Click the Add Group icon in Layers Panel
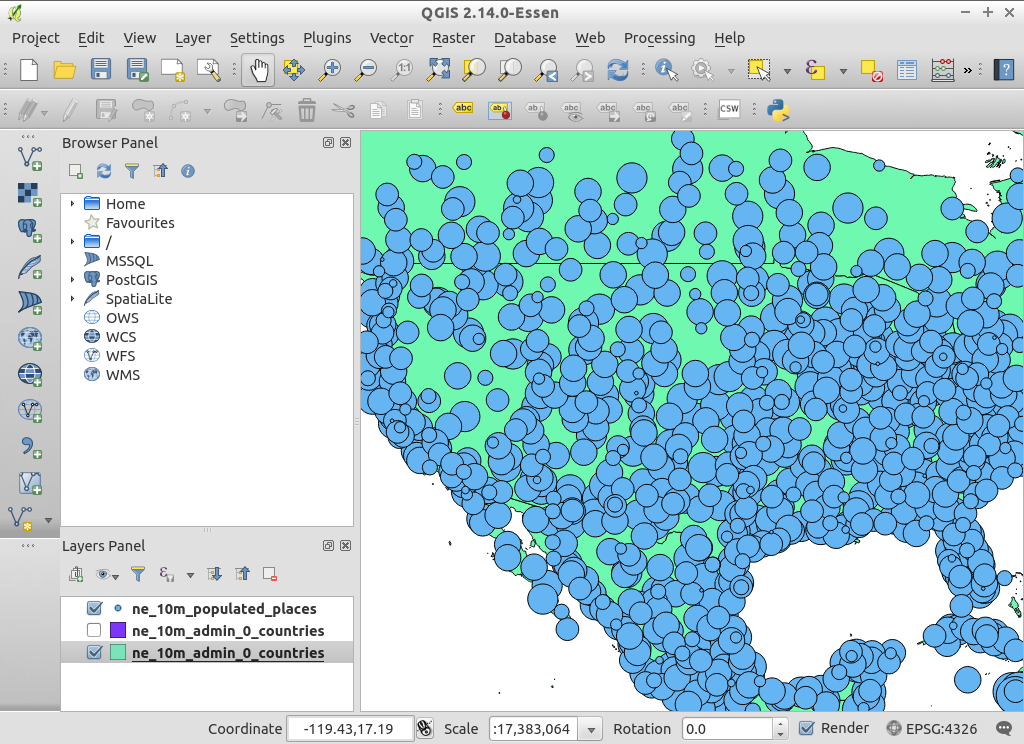 [x=76, y=574]
